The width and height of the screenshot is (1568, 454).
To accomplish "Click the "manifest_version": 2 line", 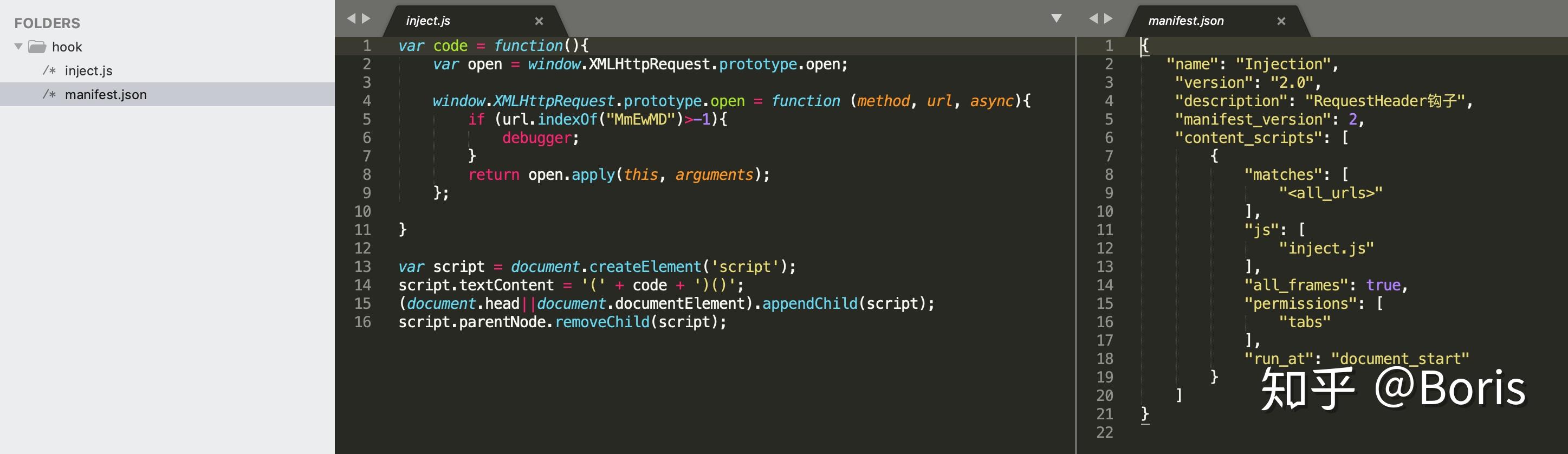I will (x=1270, y=119).
